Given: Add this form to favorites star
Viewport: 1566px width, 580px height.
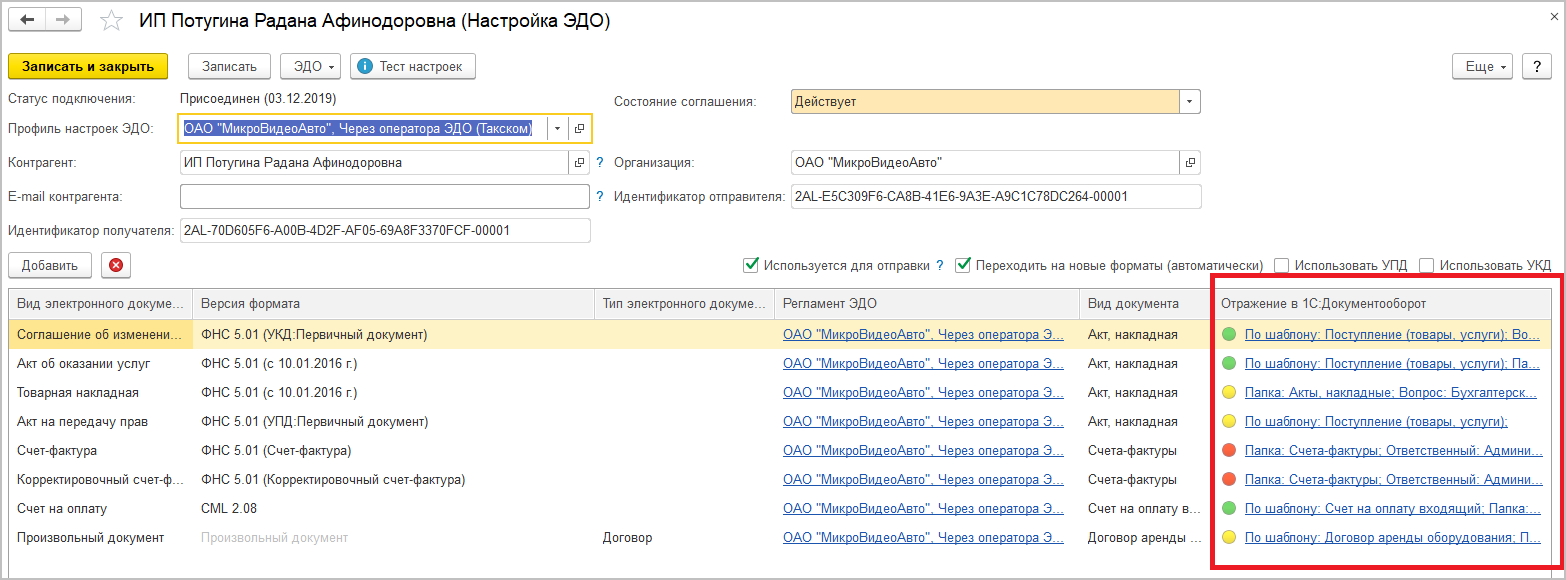Looking at the screenshot, I should (112, 21).
